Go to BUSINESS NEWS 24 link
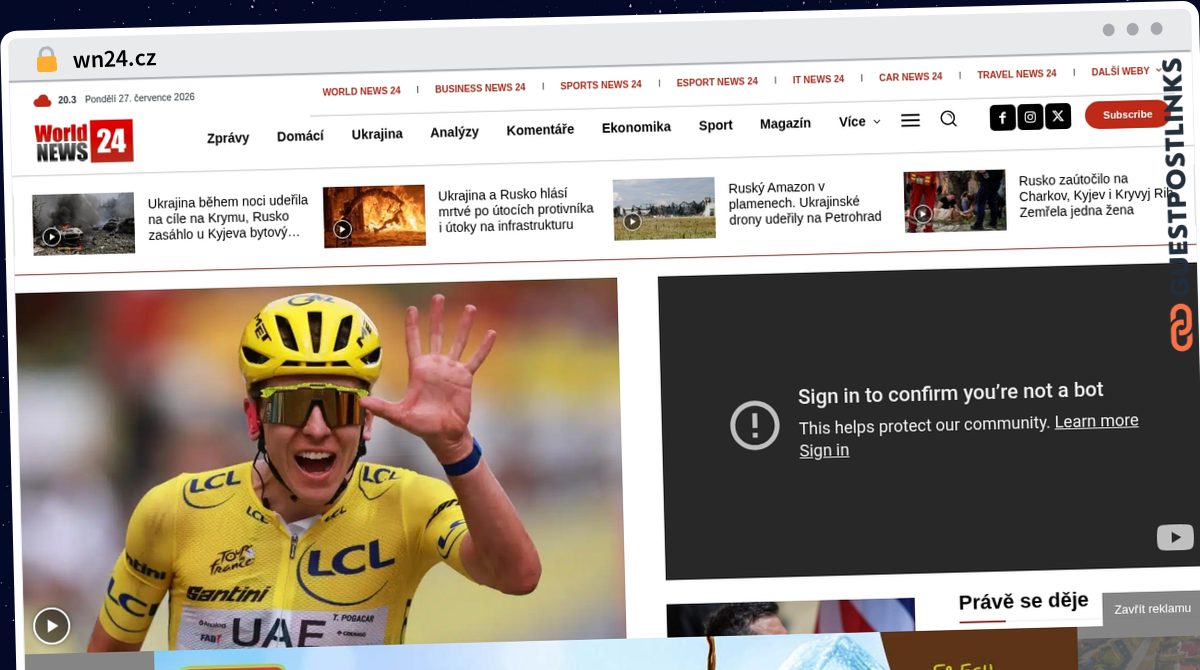 (x=480, y=88)
